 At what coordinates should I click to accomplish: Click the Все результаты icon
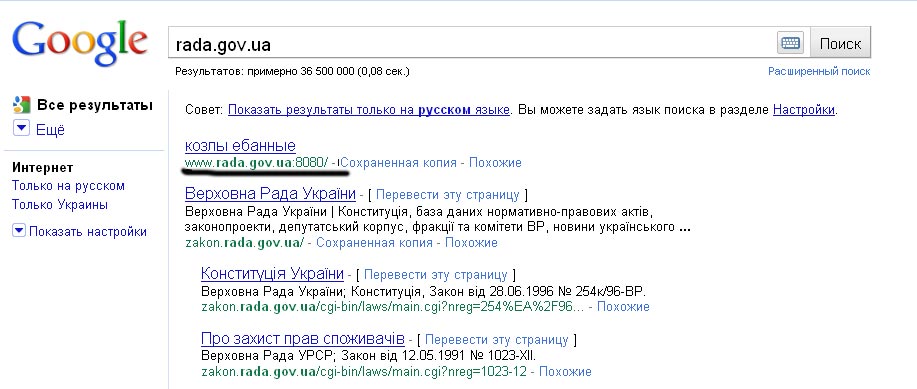[21, 105]
